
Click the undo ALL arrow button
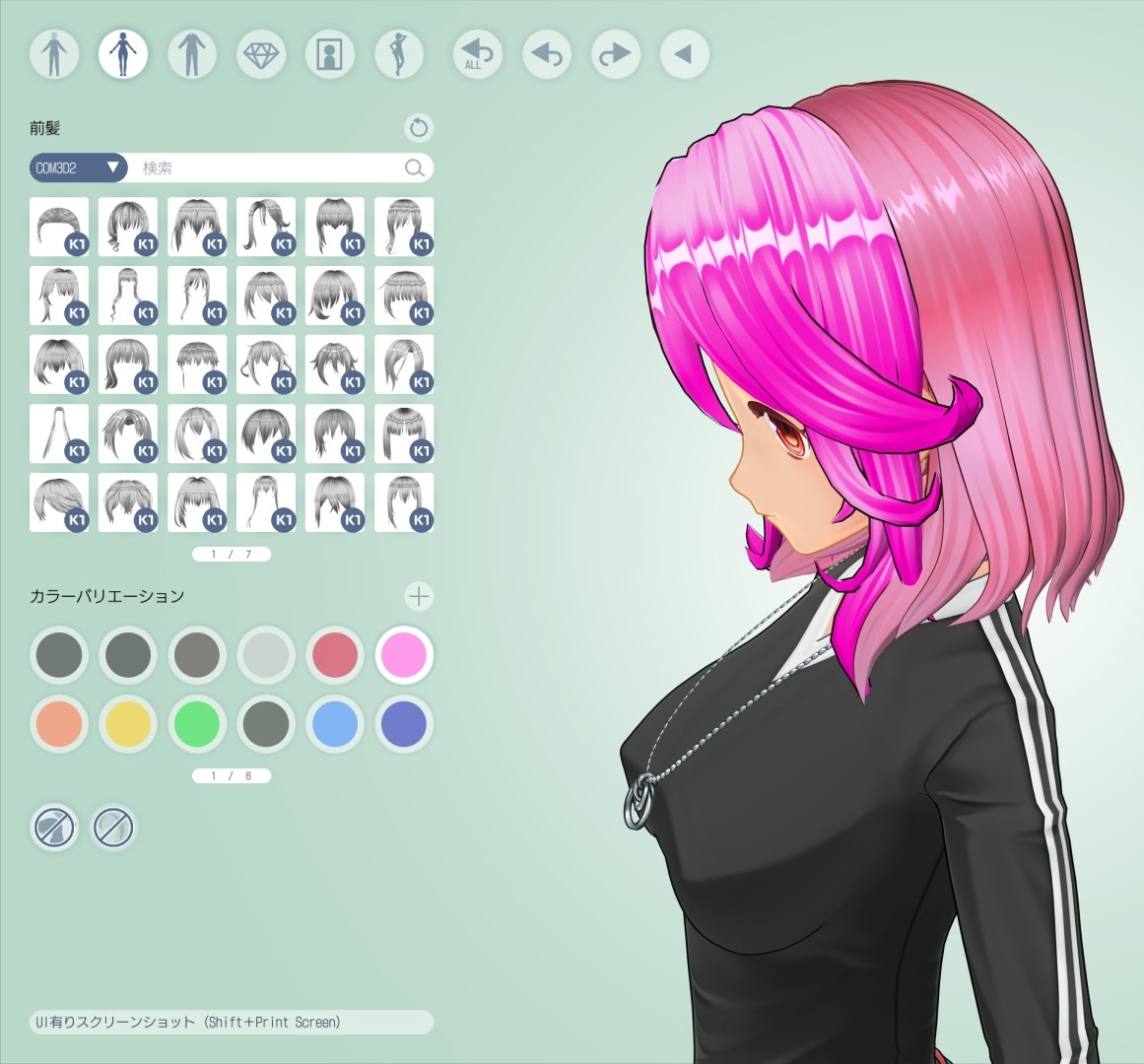pyautogui.click(x=478, y=54)
